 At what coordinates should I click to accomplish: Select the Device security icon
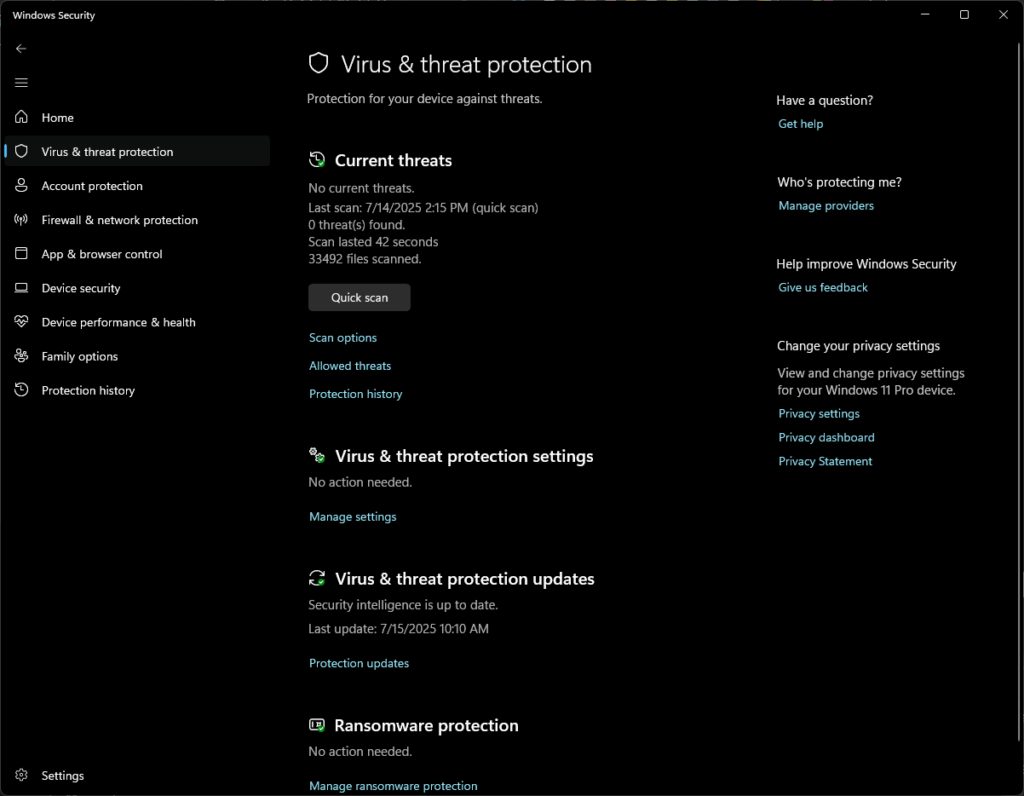(21, 288)
